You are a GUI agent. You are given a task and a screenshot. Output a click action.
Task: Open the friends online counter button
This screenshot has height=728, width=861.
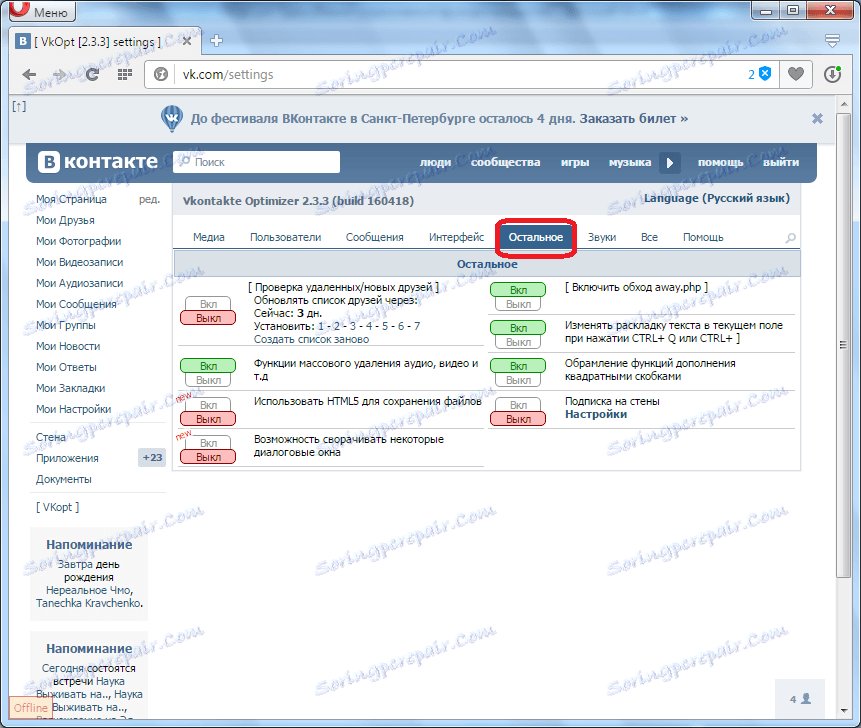coord(800,699)
